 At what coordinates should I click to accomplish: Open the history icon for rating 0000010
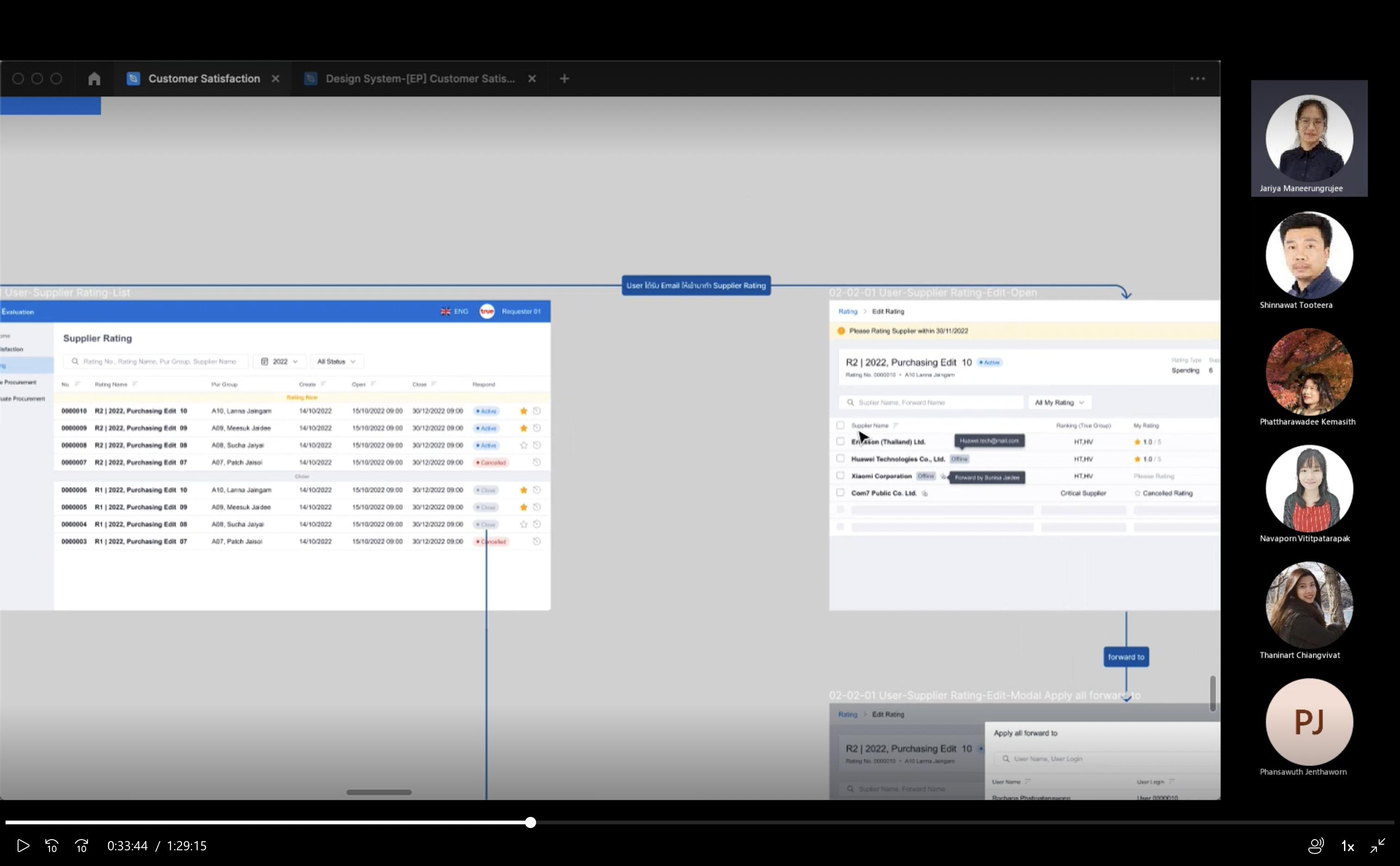pos(537,411)
